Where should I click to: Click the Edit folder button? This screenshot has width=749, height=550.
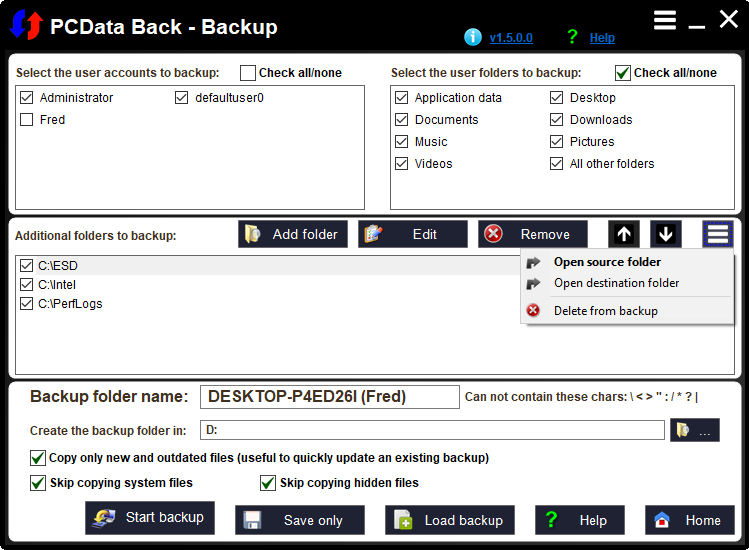[x=413, y=234]
